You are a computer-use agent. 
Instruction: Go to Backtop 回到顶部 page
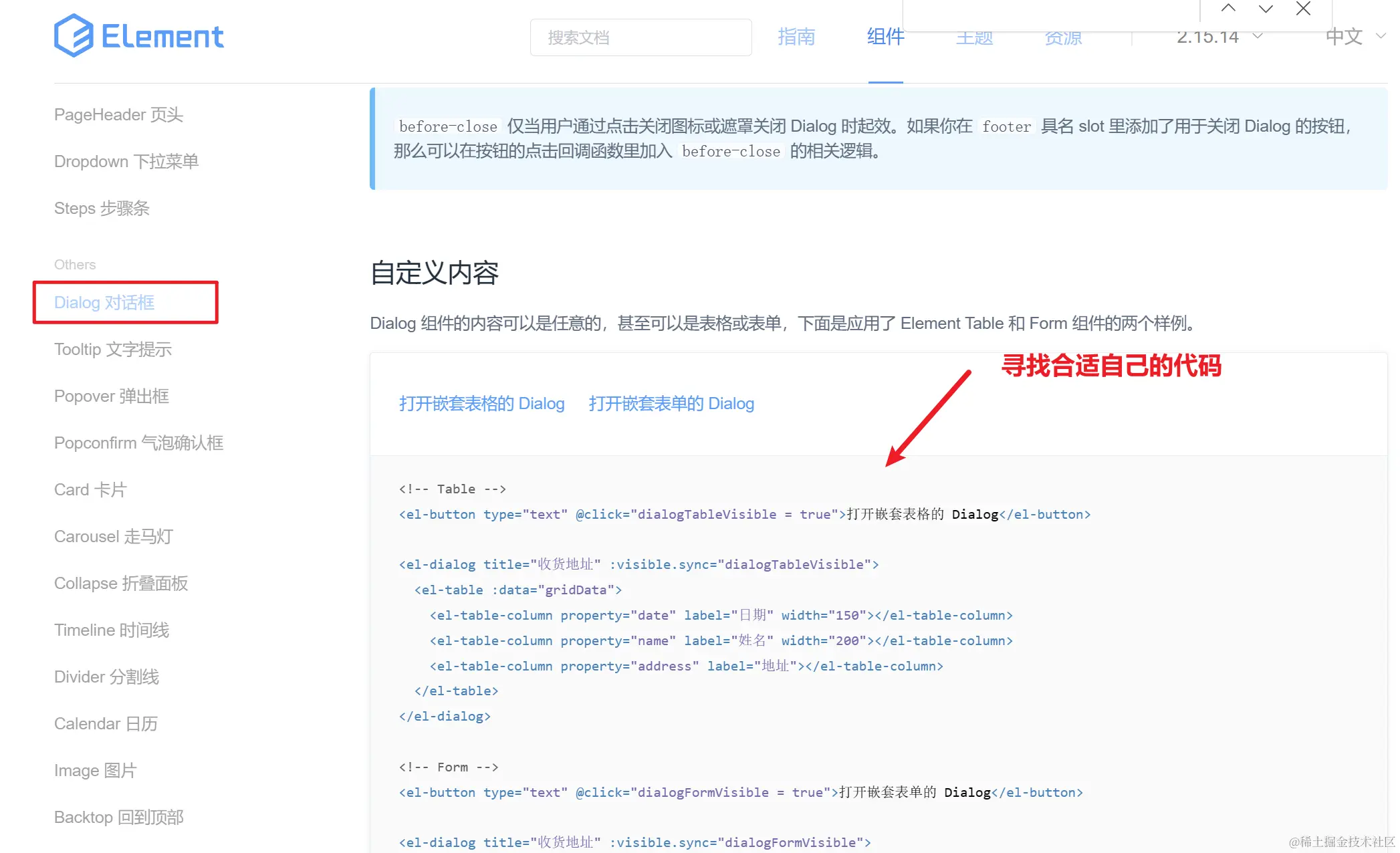[x=119, y=818]
